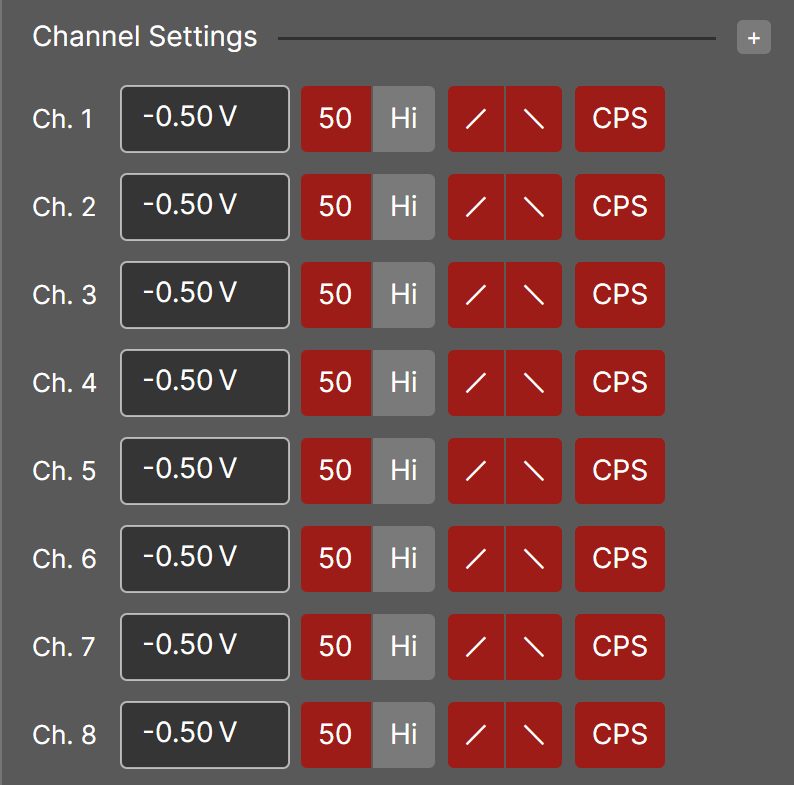Edit Ch. 1 threshold voltage field

tap(205, 119)
